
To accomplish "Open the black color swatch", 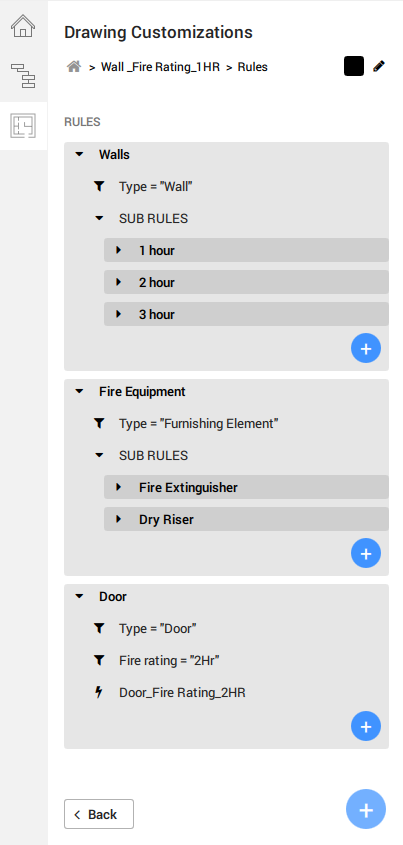I will (x=354, y=66).
